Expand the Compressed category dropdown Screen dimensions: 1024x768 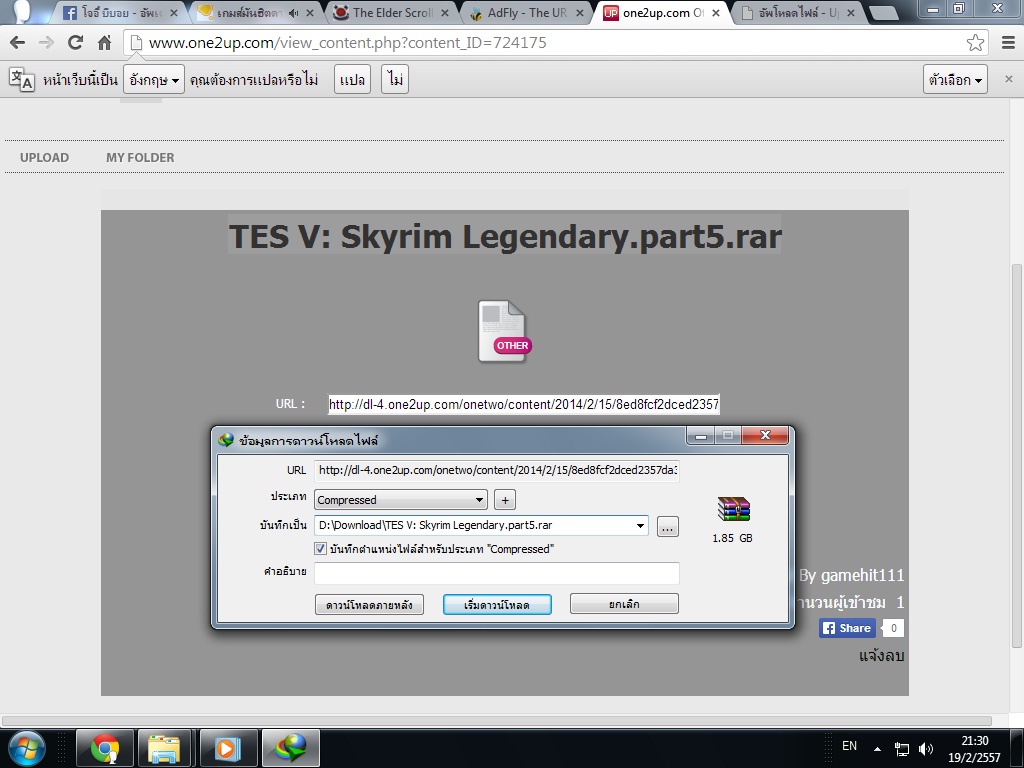(x=400, y=500)
